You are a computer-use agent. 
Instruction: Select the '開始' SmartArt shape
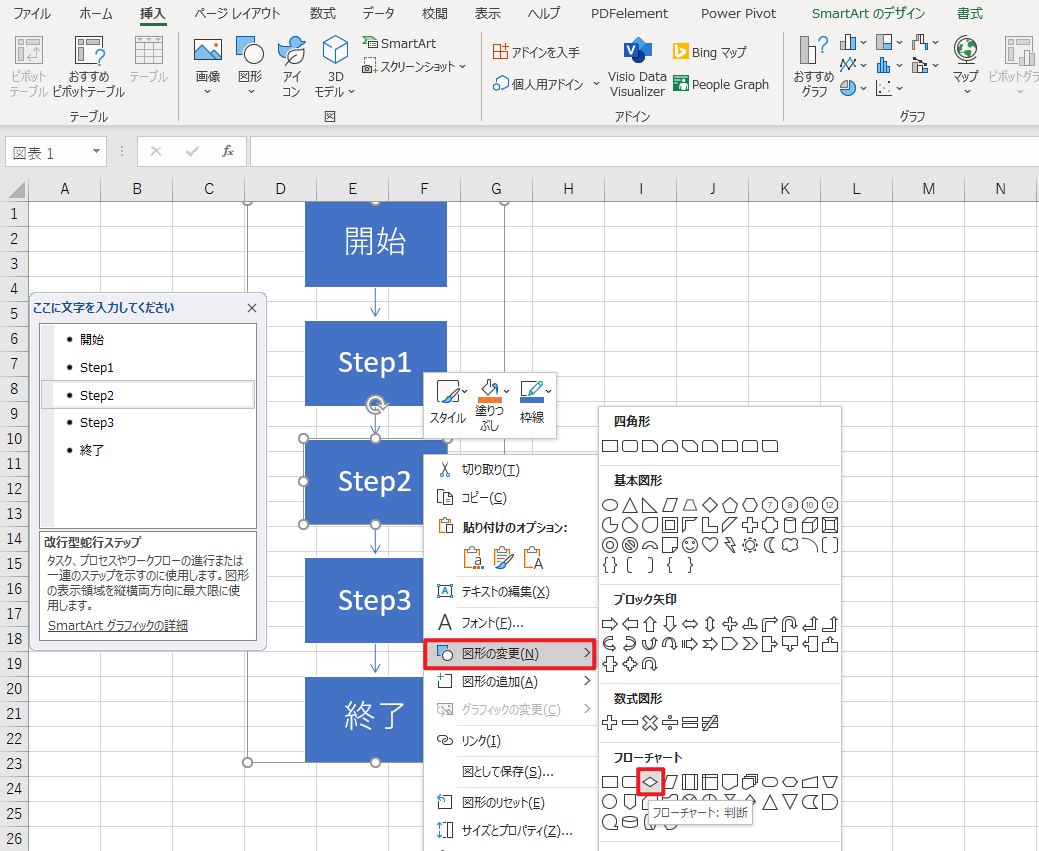coord(376,244)
